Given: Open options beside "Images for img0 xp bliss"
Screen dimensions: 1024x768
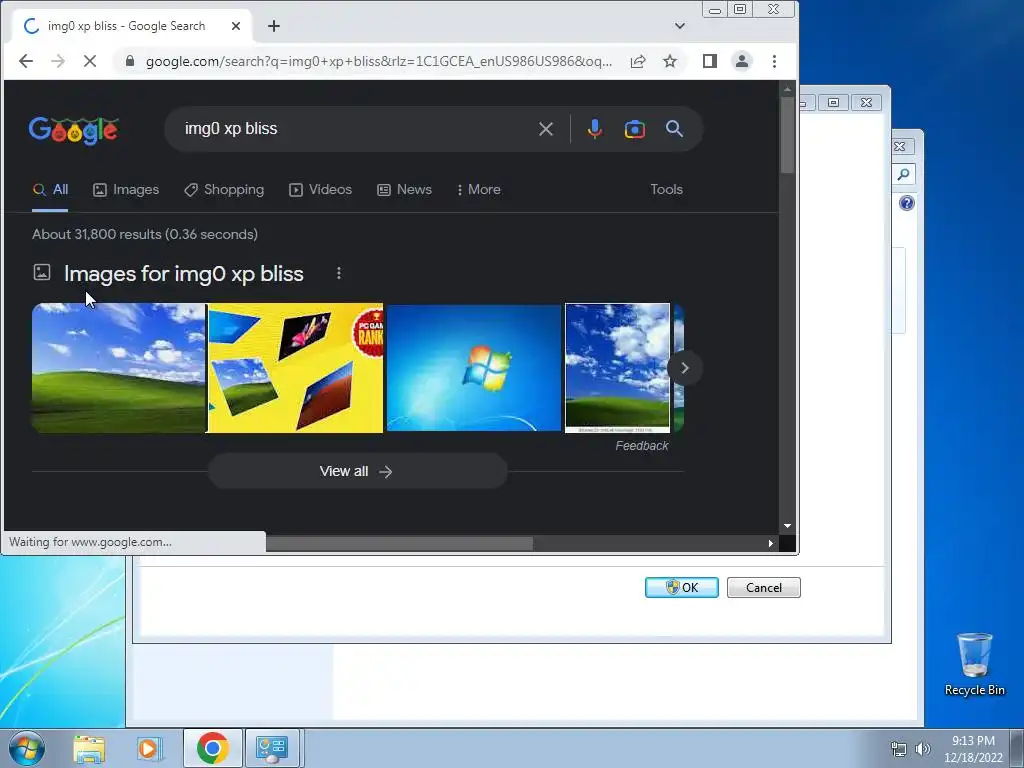Looking at the screenshot, I should (x=338, y=273).
